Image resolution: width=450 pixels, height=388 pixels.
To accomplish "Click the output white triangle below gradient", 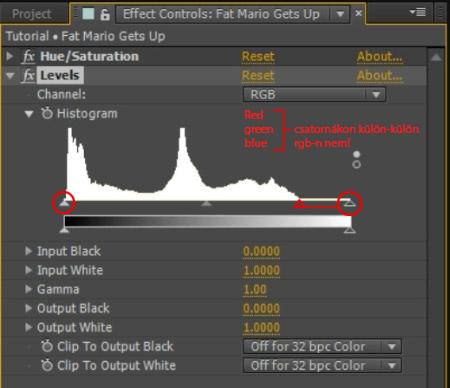I will click(349, 230).
